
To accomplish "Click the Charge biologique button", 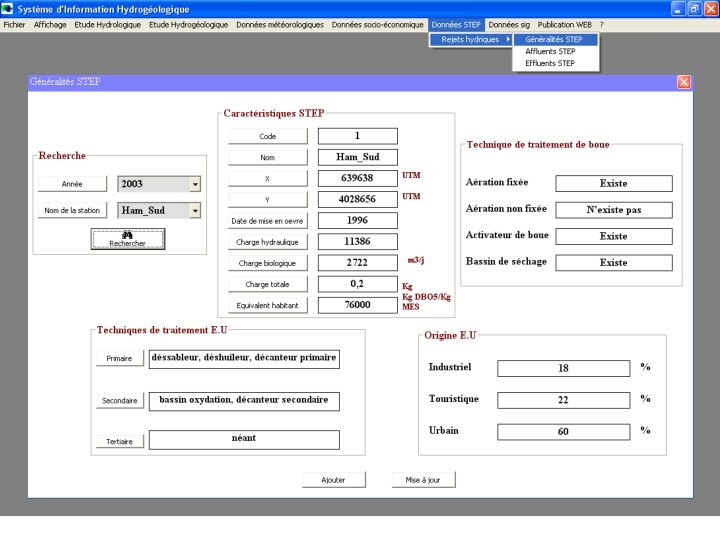I will click(x=268, y=263).
